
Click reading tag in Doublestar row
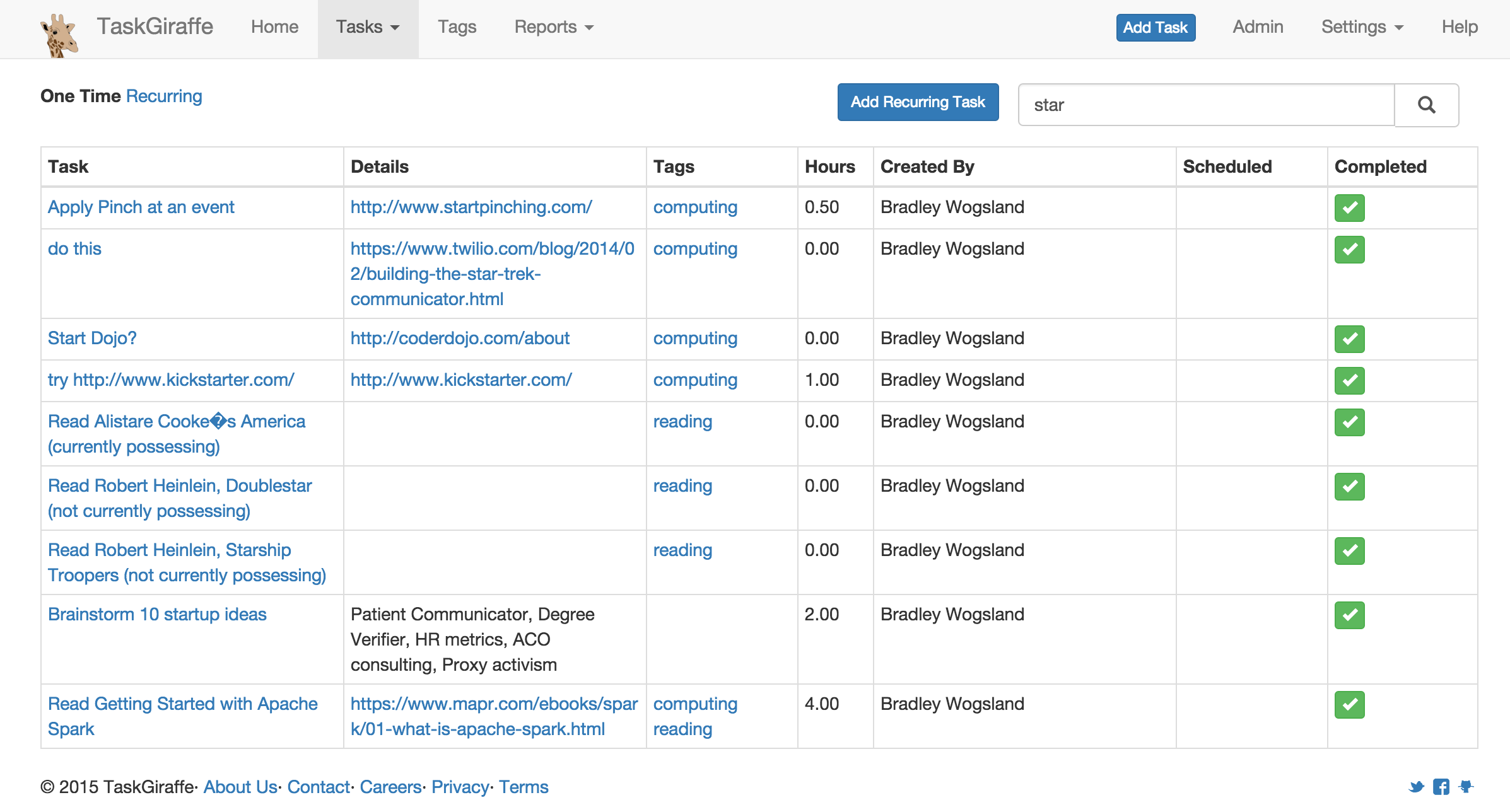coord(682,486)
